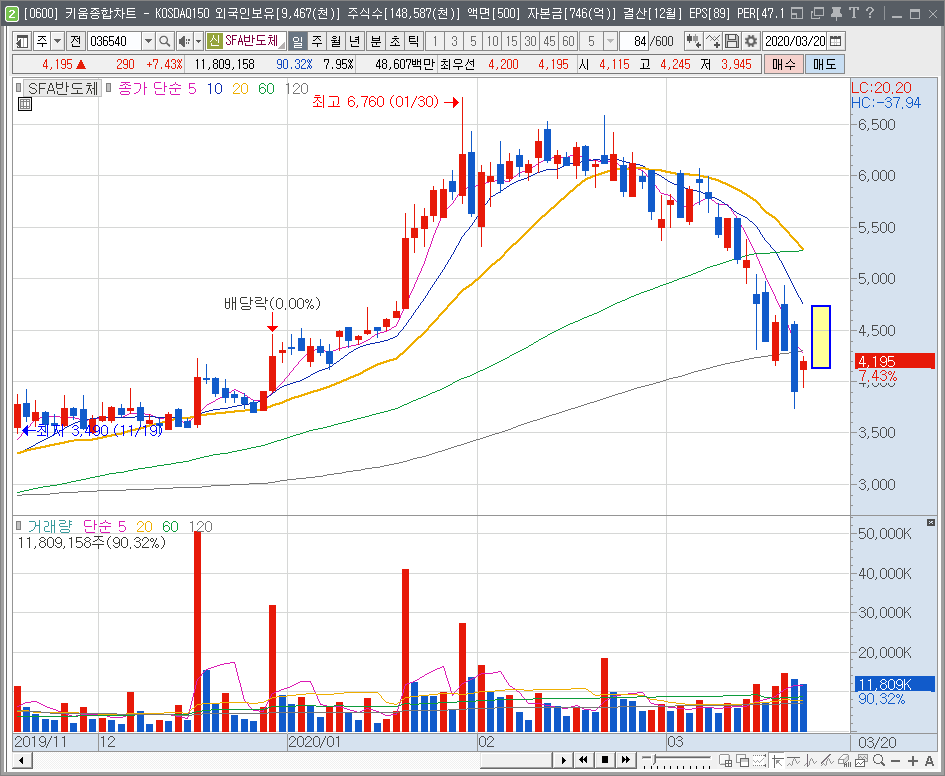Click the rewind playback button
945x776 pixels.
point(583,760)
